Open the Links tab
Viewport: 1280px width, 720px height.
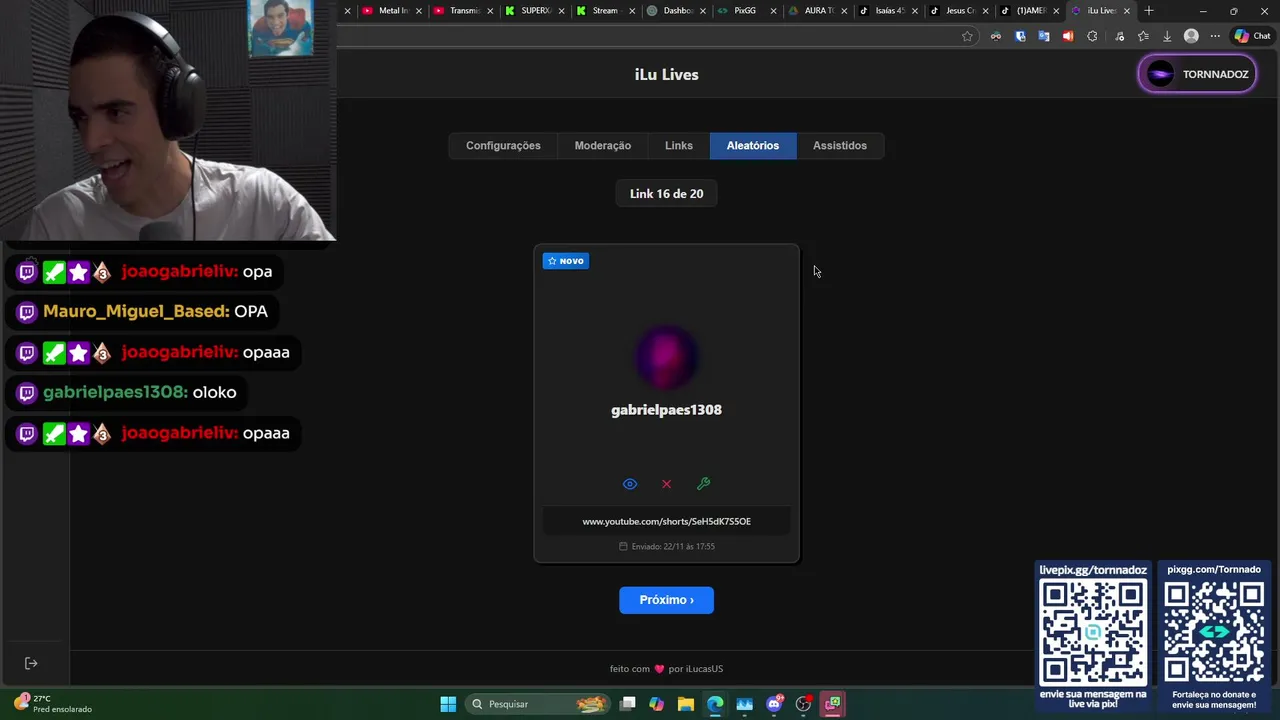coord(679,146)
